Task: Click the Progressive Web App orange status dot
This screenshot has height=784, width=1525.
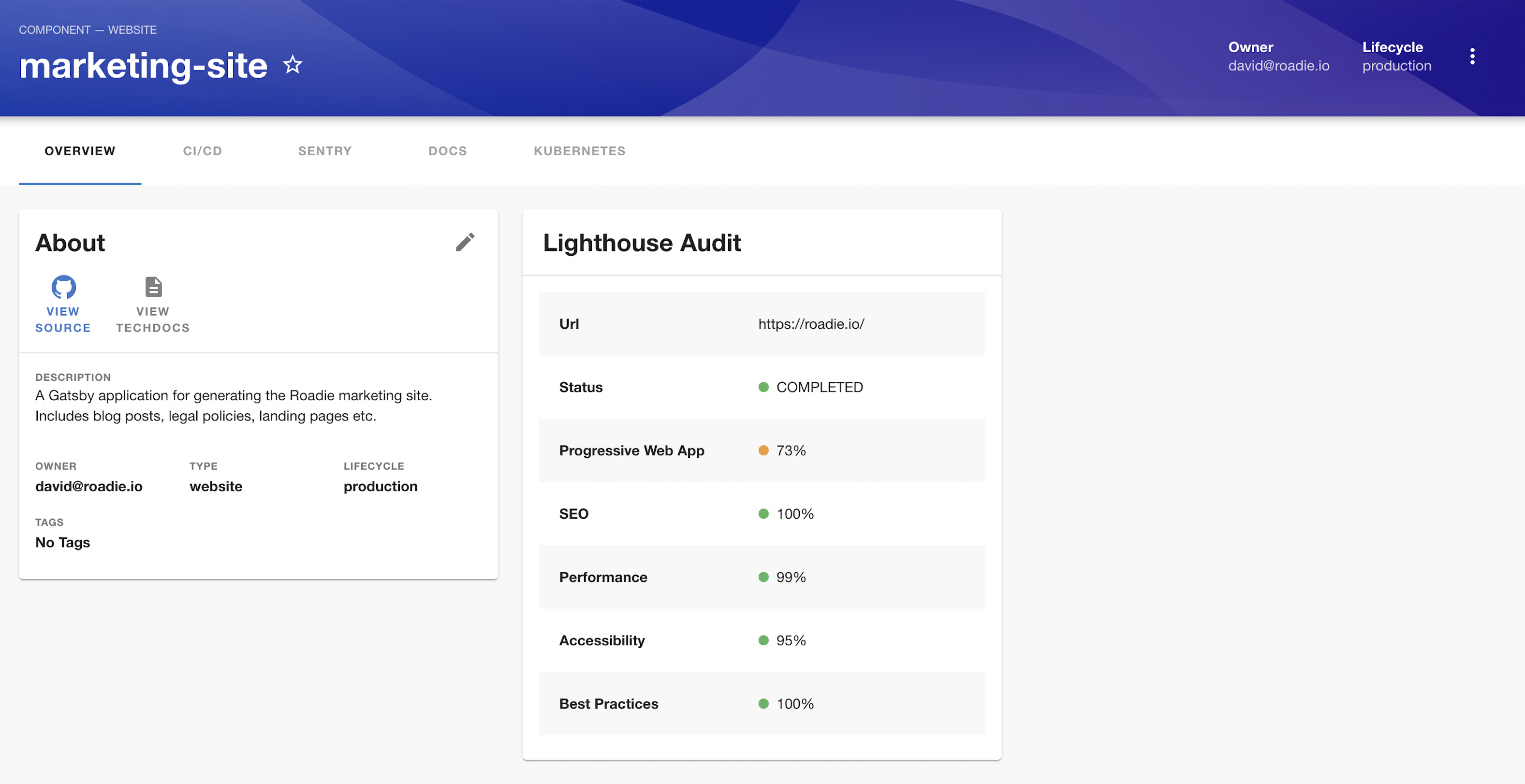Action: pyautogui.click(x=765, y=450)
